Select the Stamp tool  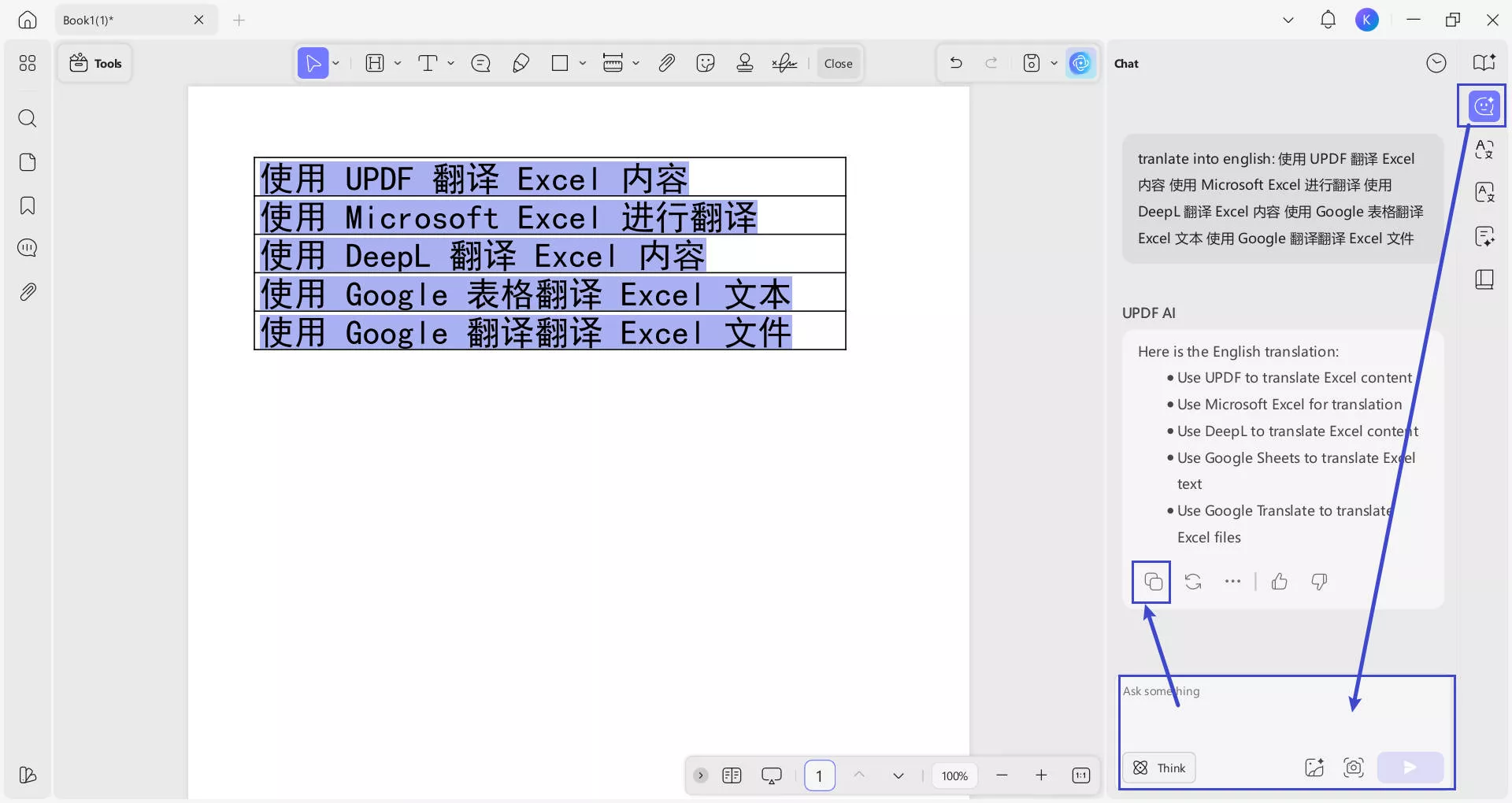[744, 63]
